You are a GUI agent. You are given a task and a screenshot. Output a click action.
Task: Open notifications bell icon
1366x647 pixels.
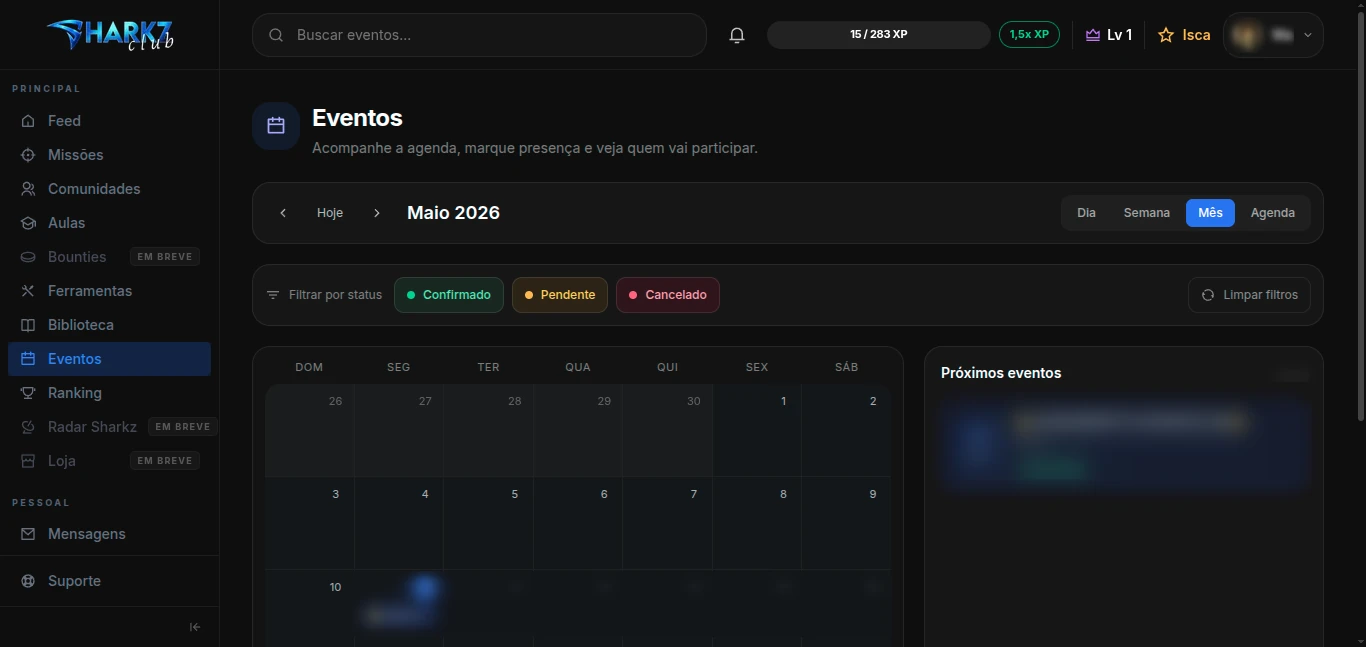pos(737,35)
